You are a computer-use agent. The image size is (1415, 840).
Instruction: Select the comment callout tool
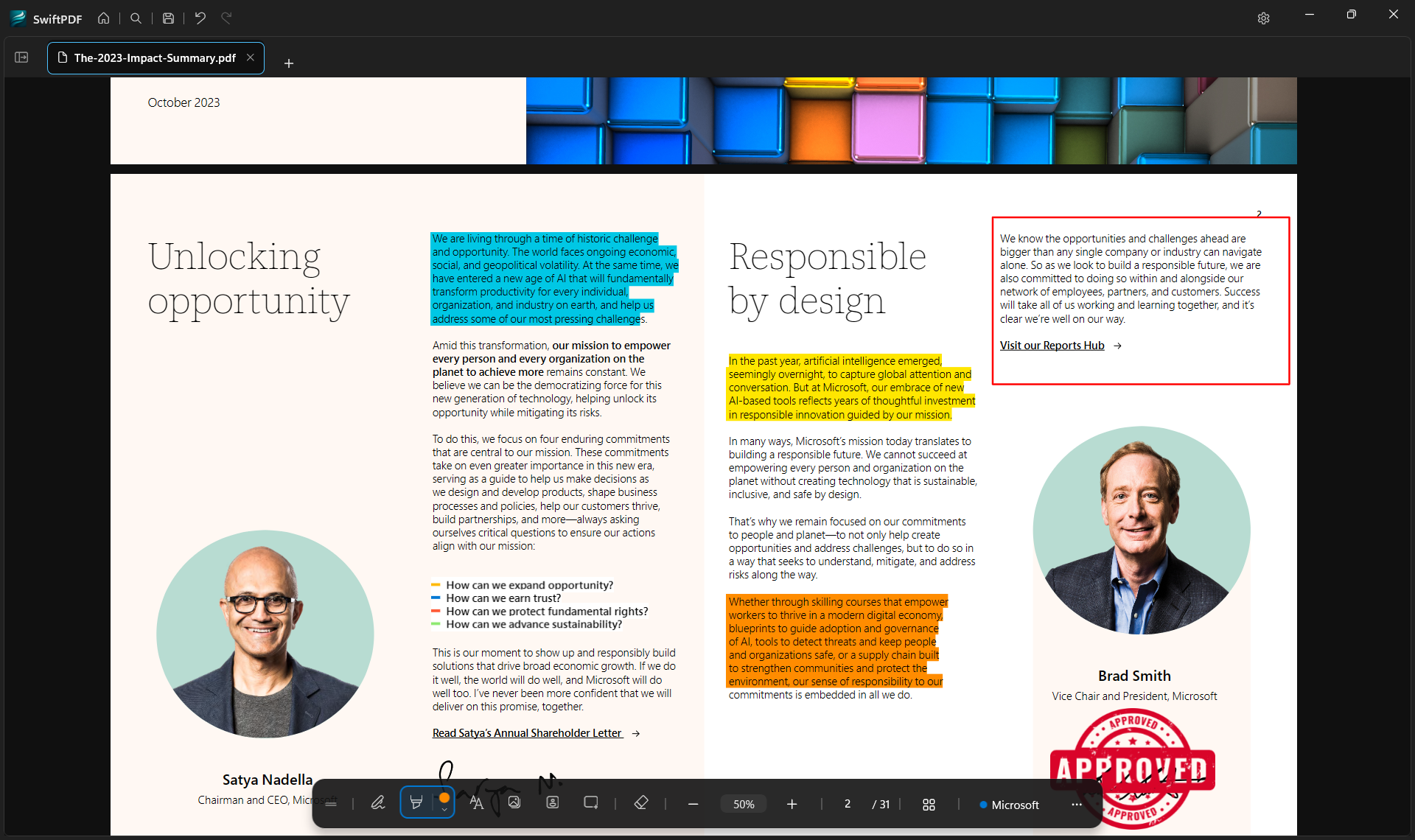pyautogui.click(x=591, y=803)
